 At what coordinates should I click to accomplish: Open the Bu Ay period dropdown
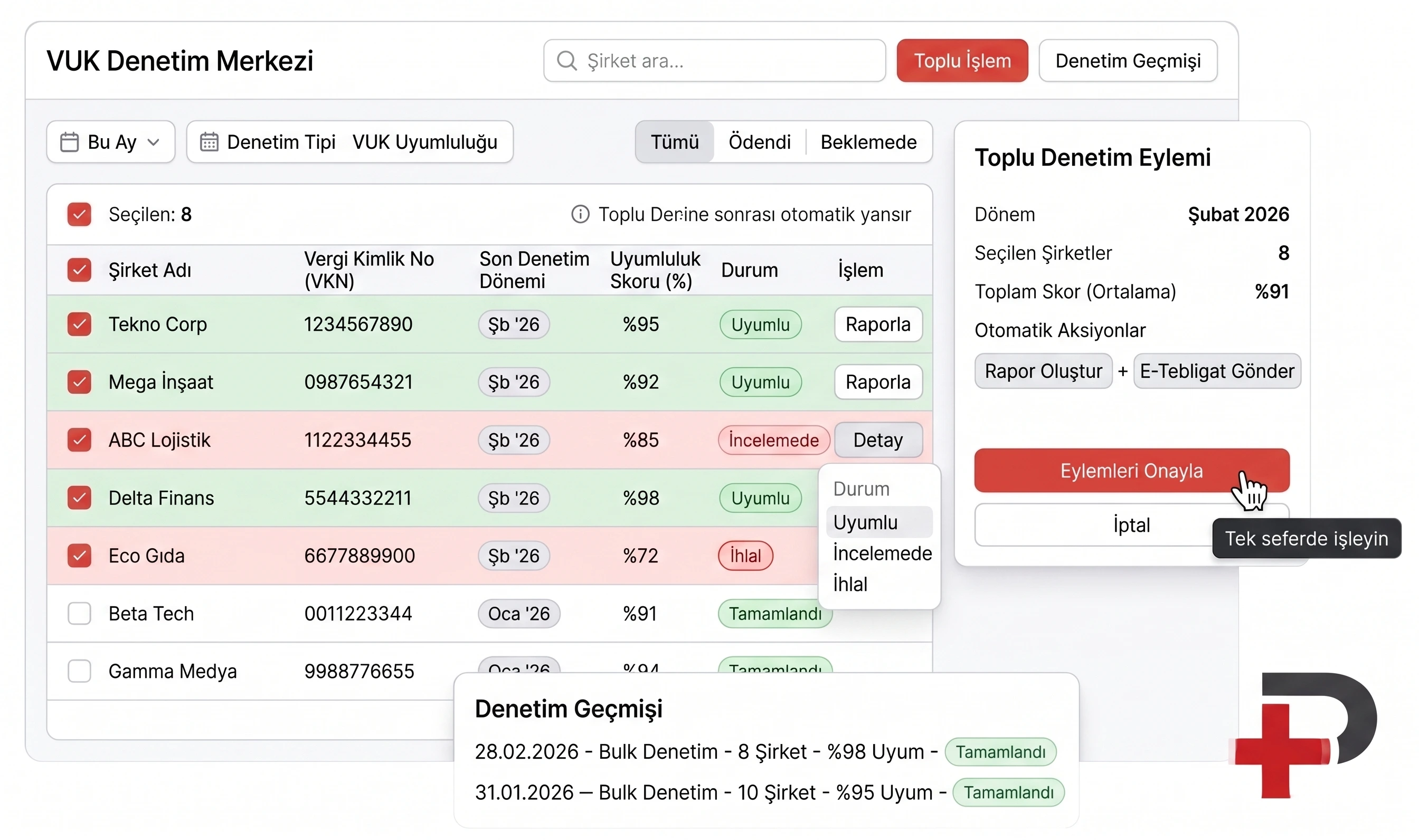(x=110, y=141)
